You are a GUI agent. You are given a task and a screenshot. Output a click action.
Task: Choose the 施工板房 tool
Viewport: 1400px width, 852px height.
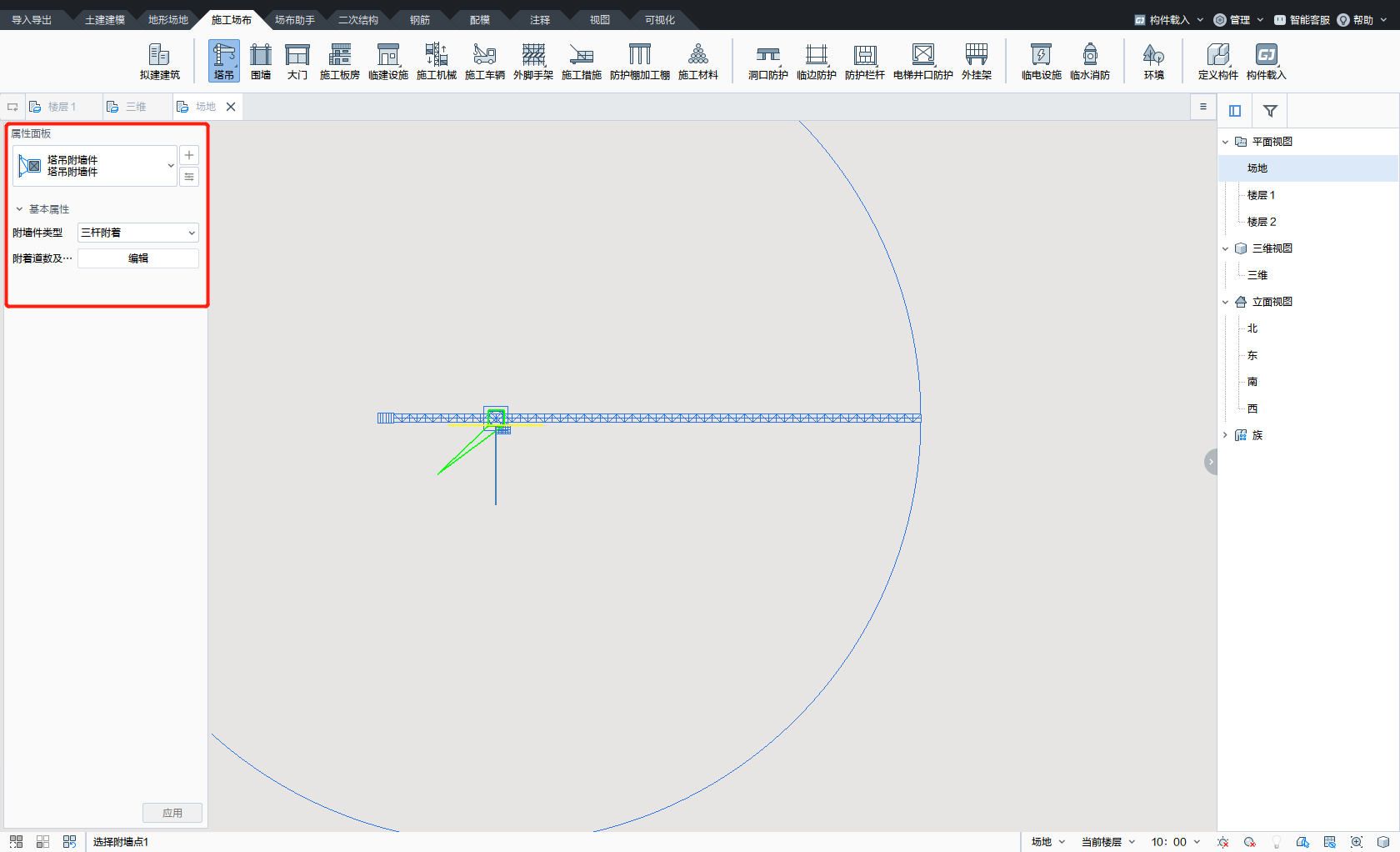[x=339, y=61]
